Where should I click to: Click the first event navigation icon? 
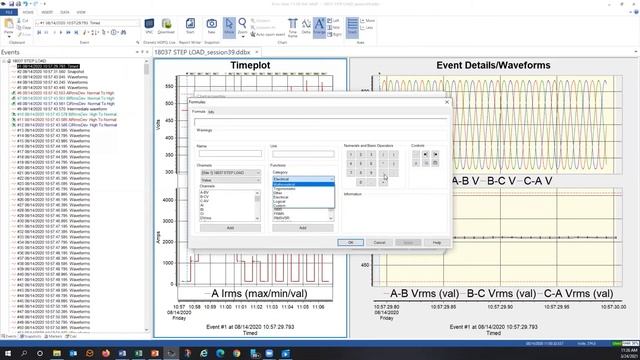(39, 32)
